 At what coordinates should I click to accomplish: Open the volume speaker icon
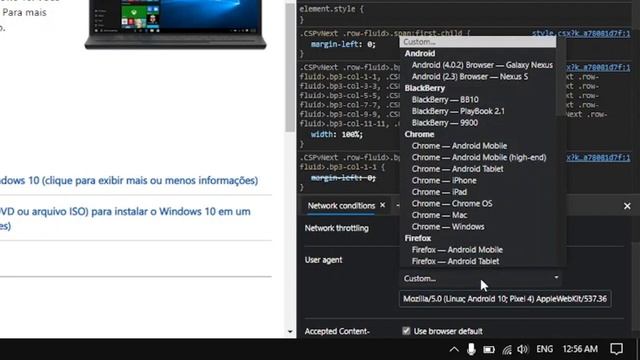pos(522,349)
